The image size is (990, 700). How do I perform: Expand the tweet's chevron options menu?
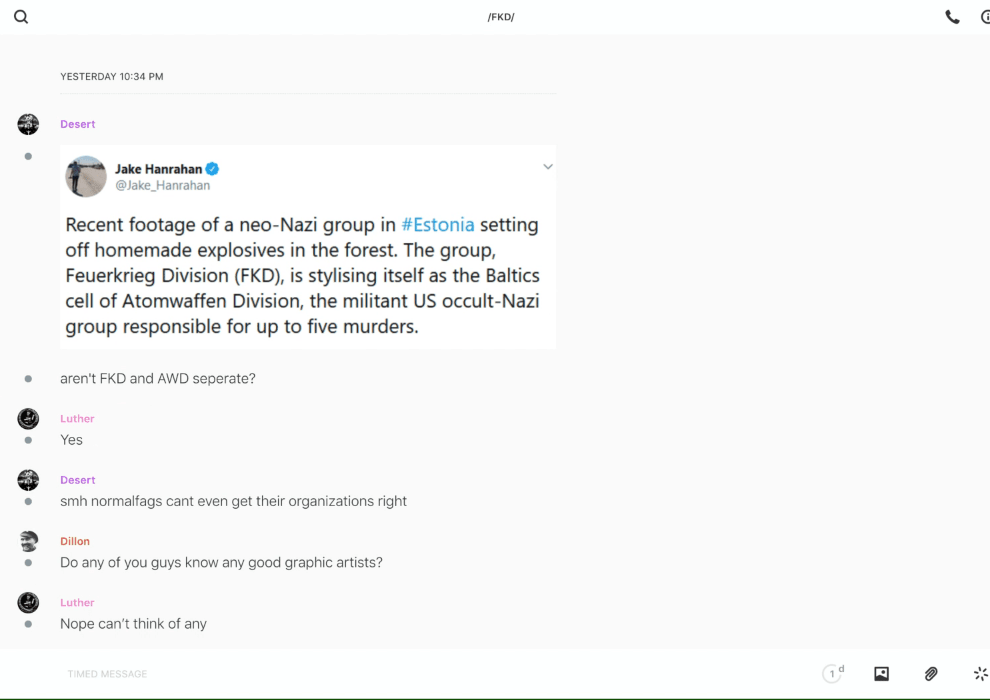click(547, 167)
